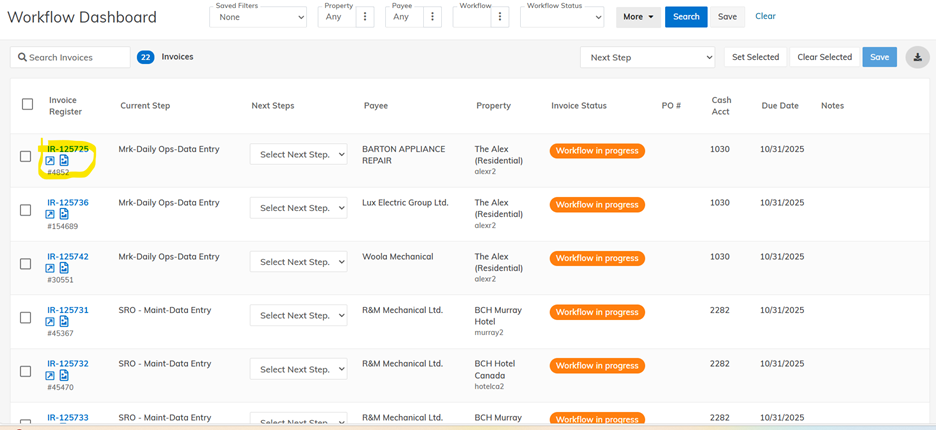Open the Next Step bulk dropdown
Viewport: 936px width, 430px height.
coord(648,57)
